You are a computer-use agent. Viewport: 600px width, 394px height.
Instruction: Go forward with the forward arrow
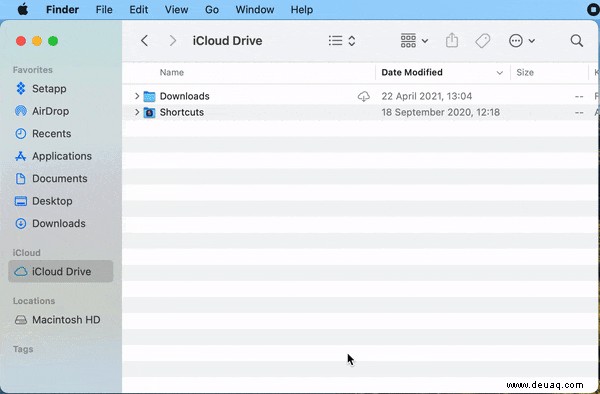point(173,41)
